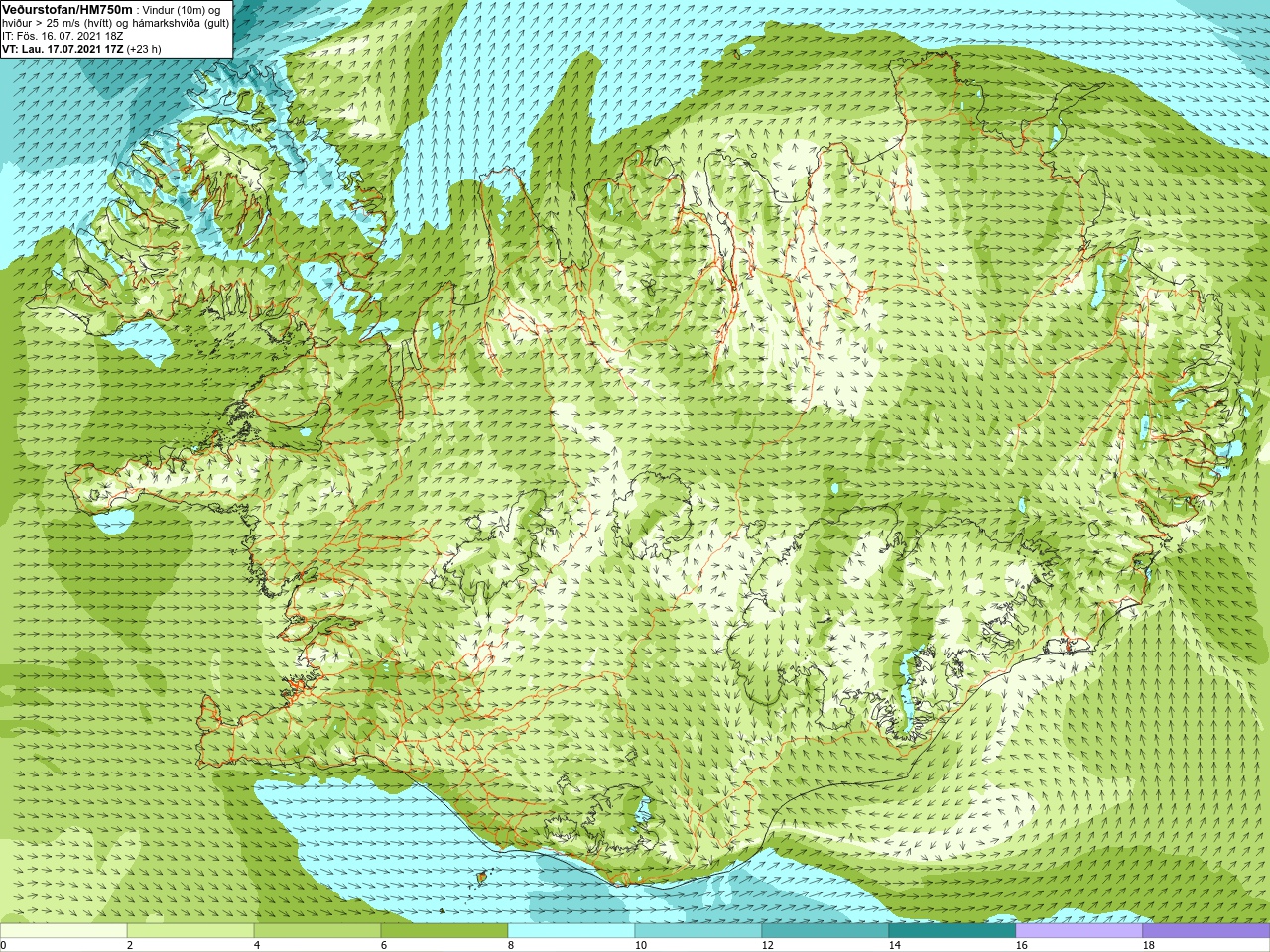Click the '8' label on the wind scale

[x=511, y=945]
